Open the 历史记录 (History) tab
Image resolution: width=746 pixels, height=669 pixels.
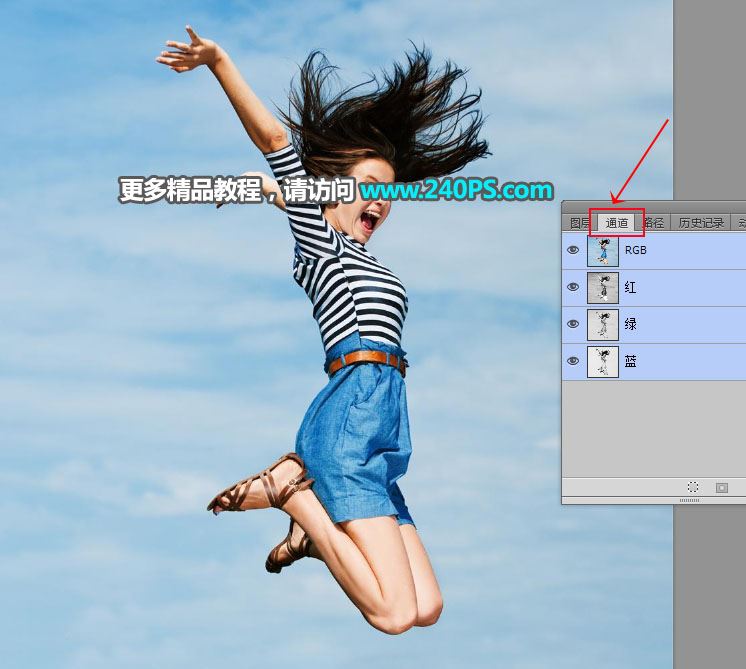(700, 223)
